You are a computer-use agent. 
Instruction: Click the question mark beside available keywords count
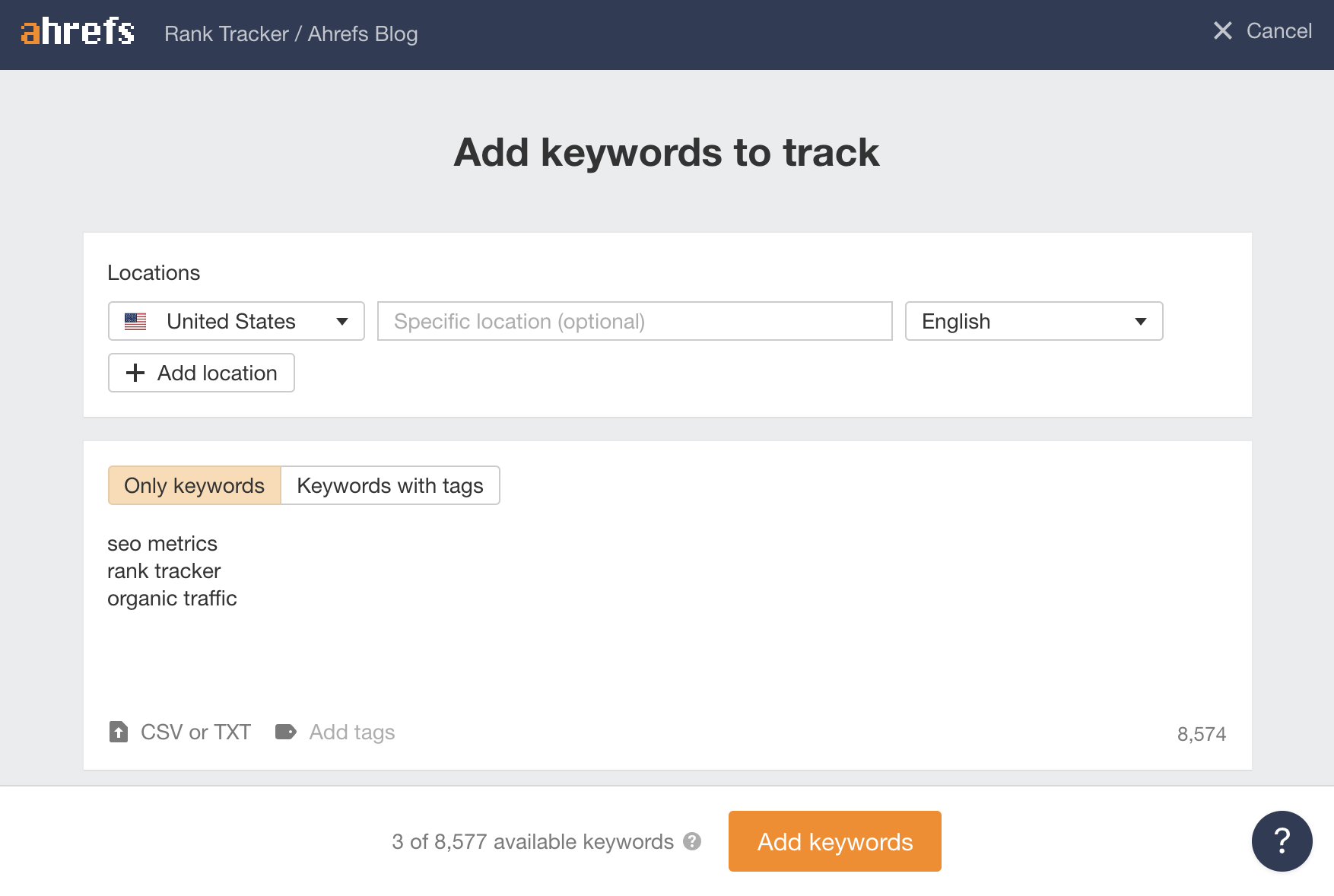(x=691, y=841)
